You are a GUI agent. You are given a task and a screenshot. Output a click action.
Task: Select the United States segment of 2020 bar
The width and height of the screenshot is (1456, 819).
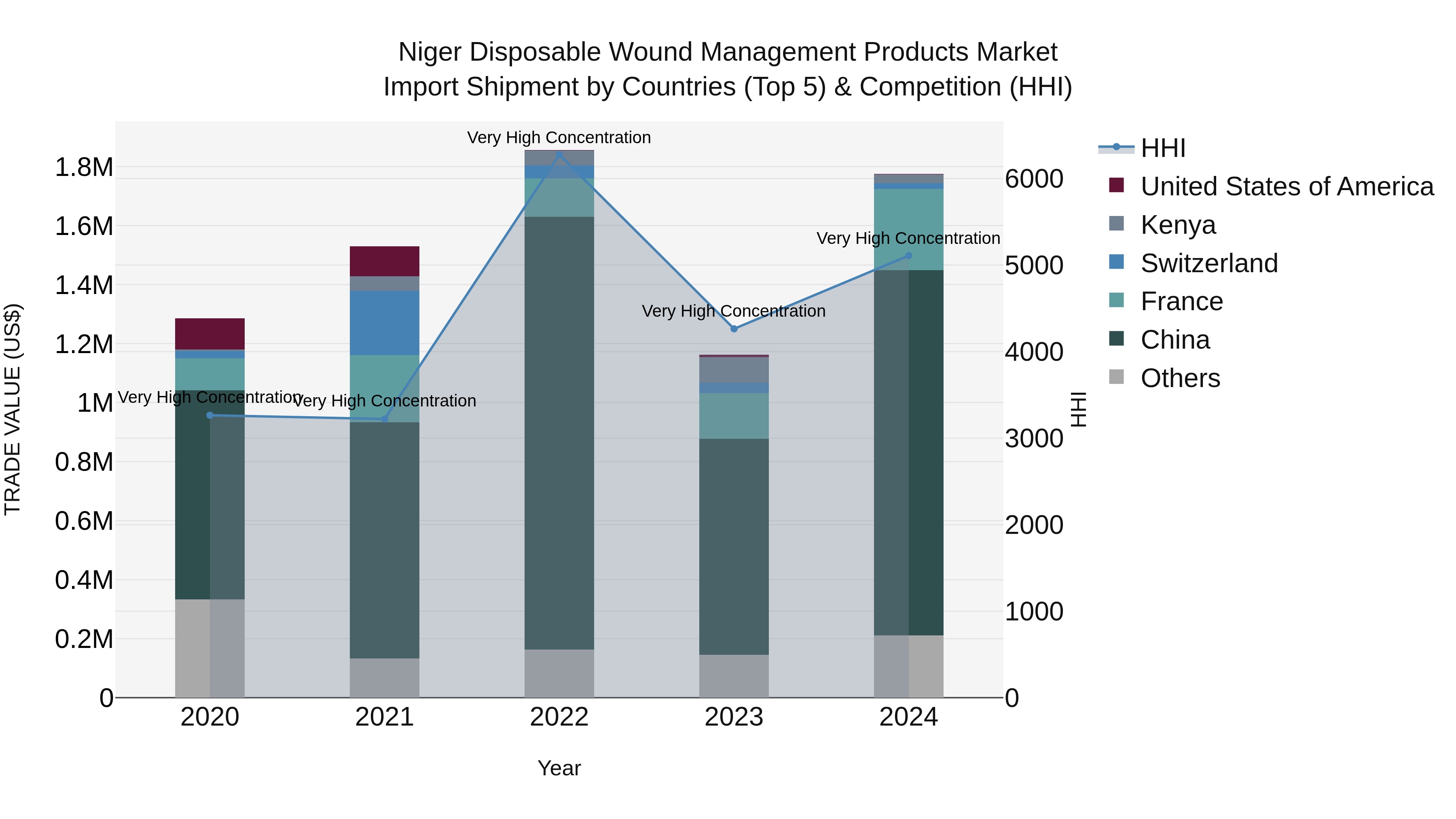click(x=210, y=334)
